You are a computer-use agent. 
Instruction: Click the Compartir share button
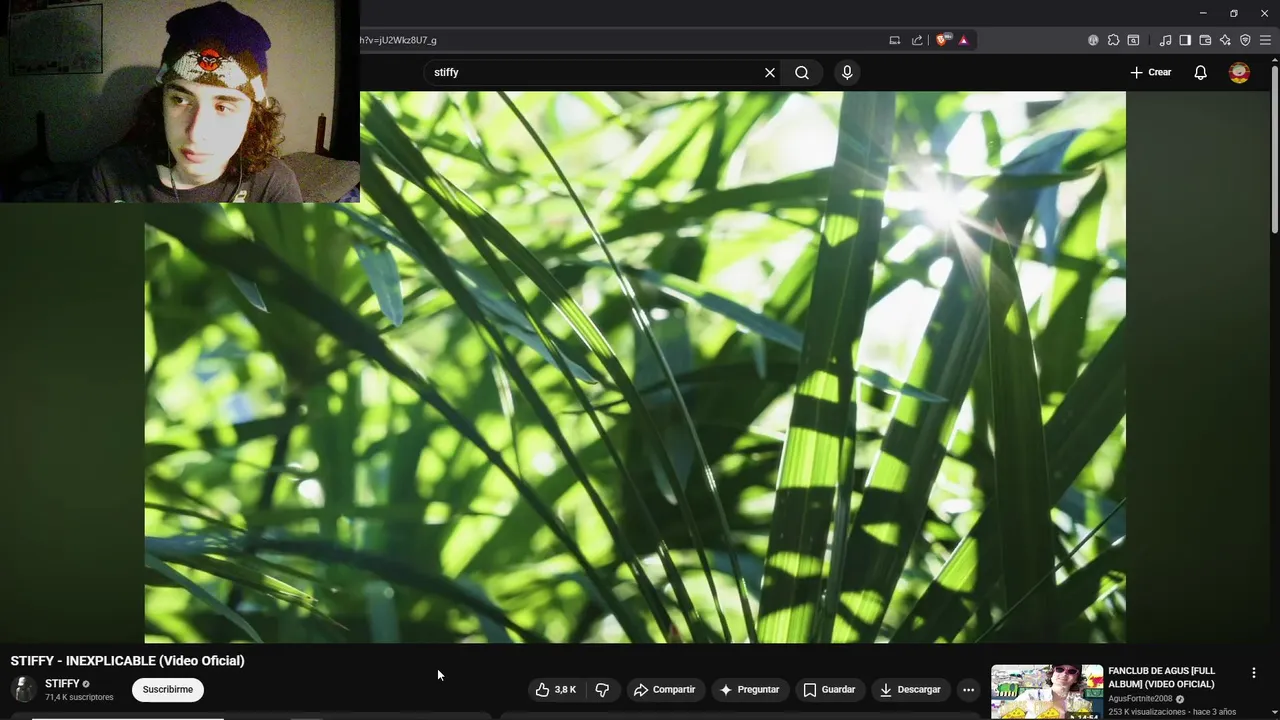(664, 689)
